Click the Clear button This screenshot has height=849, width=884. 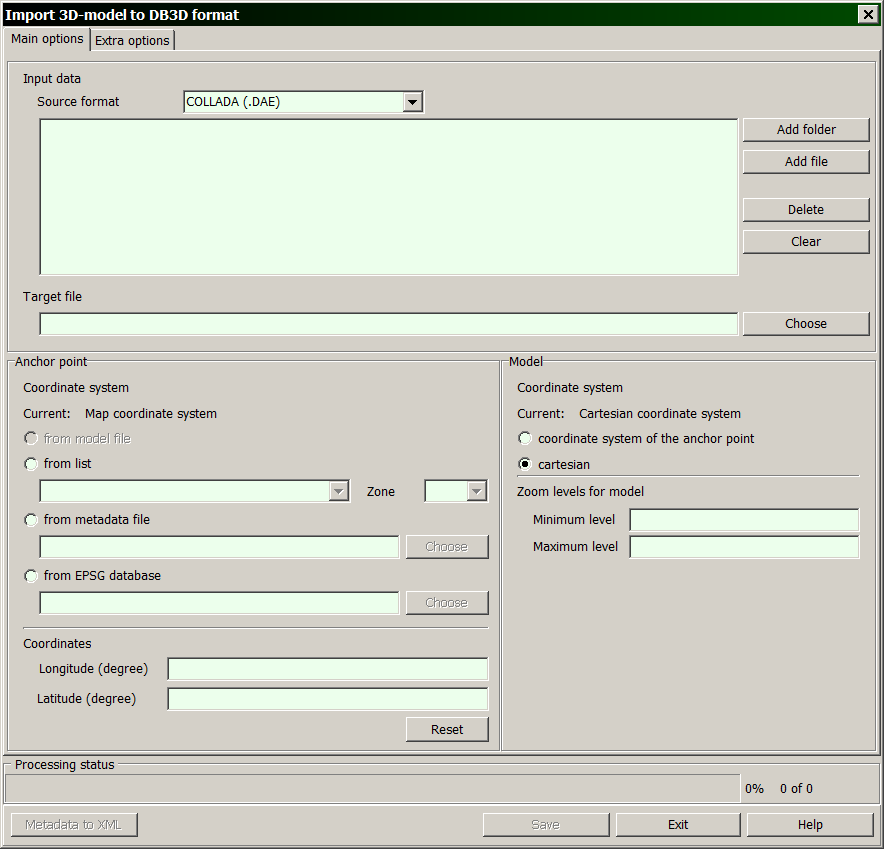point(806,242)
